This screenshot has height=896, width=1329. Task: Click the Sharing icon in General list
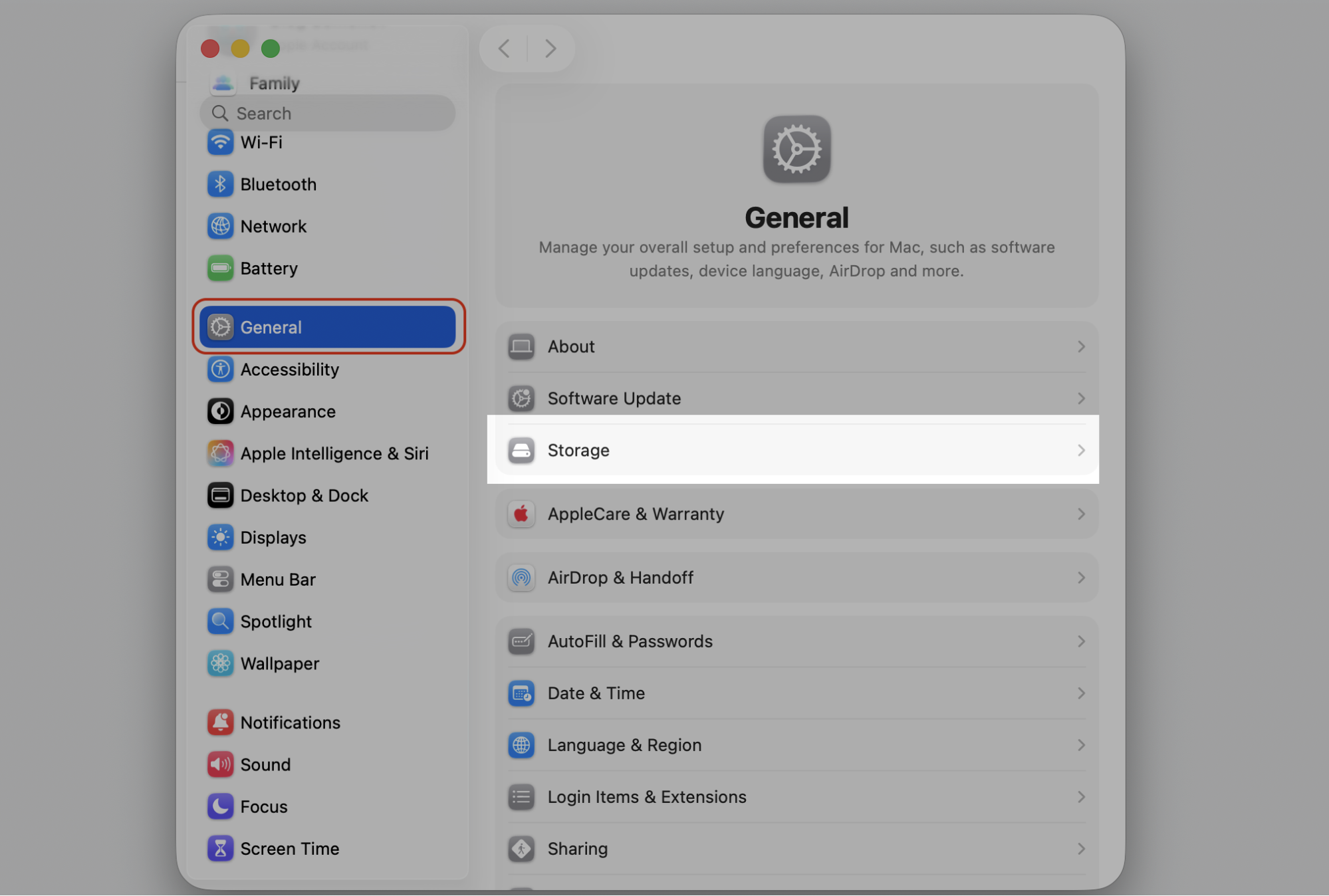tap(521, 849)
